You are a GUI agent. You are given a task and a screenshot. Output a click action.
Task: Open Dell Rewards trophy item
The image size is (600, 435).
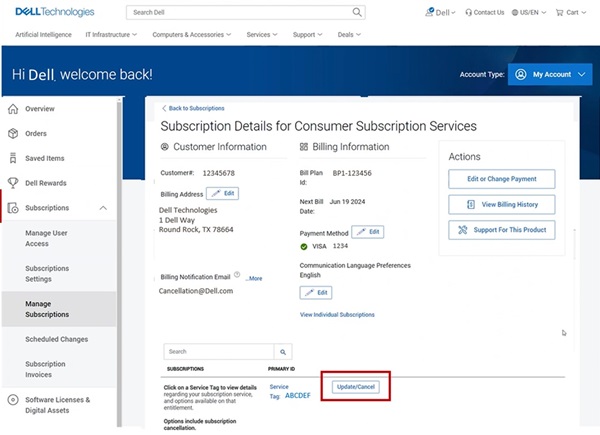tap(47, 182)
